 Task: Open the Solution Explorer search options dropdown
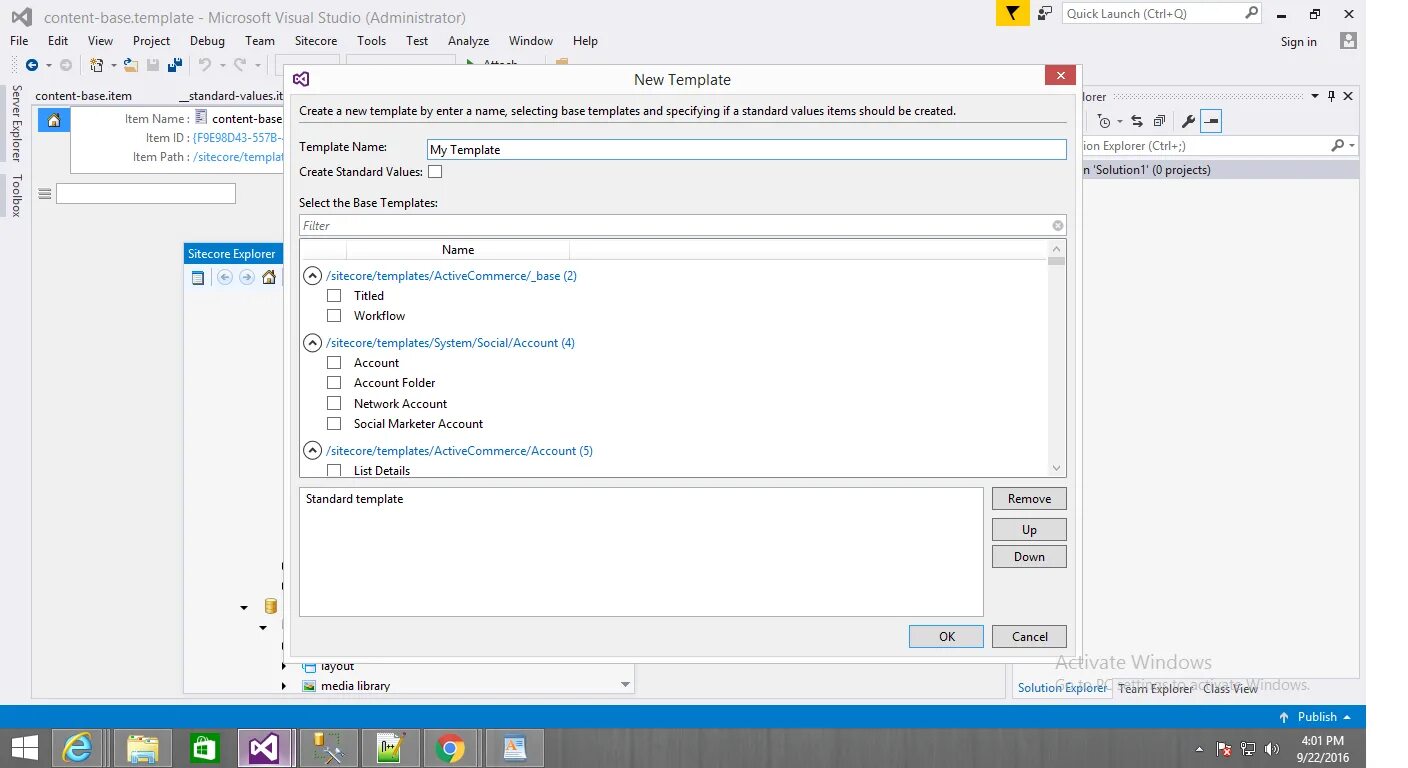tap(1352, 146)
